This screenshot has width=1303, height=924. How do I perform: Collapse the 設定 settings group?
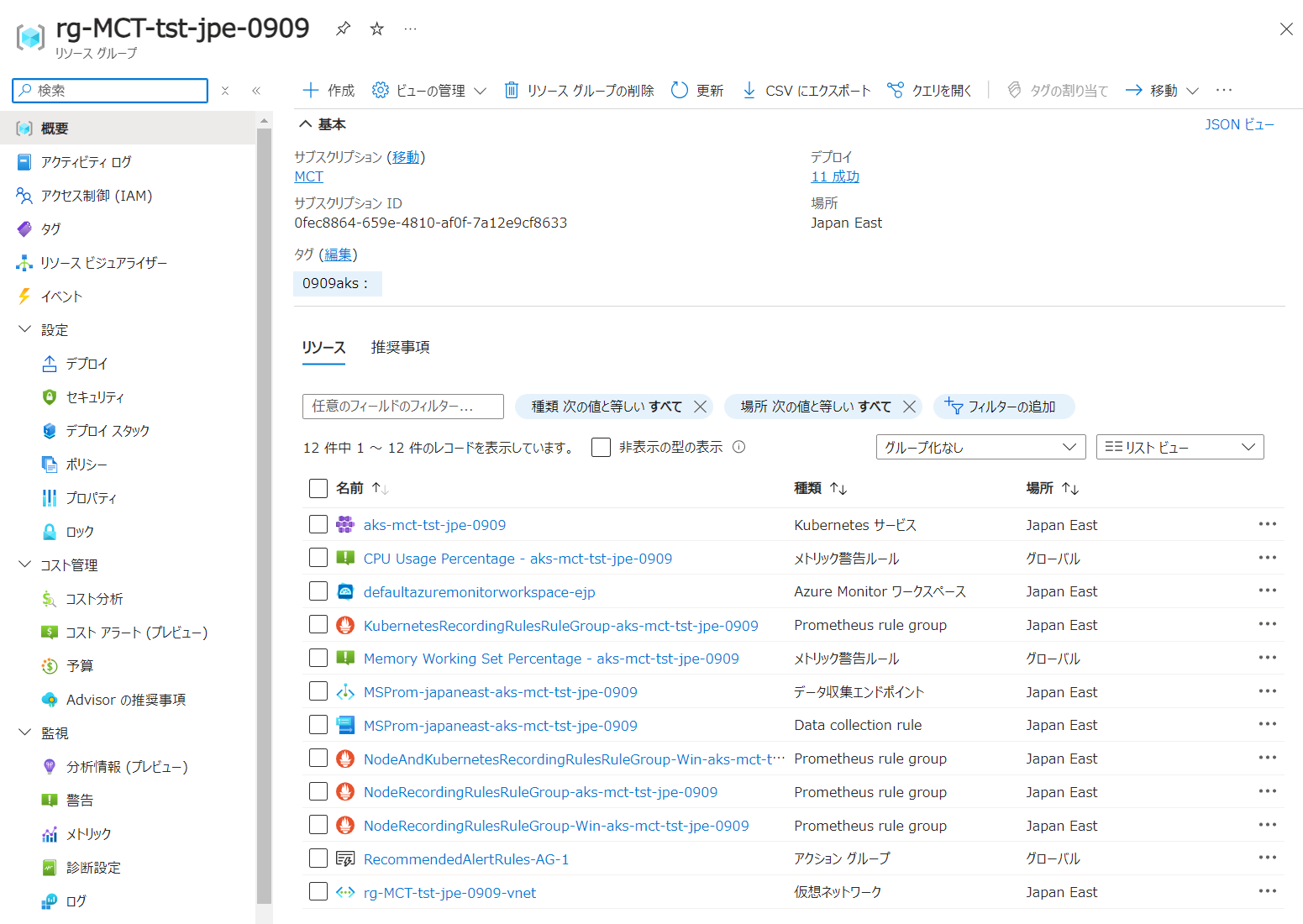point(24,329)
